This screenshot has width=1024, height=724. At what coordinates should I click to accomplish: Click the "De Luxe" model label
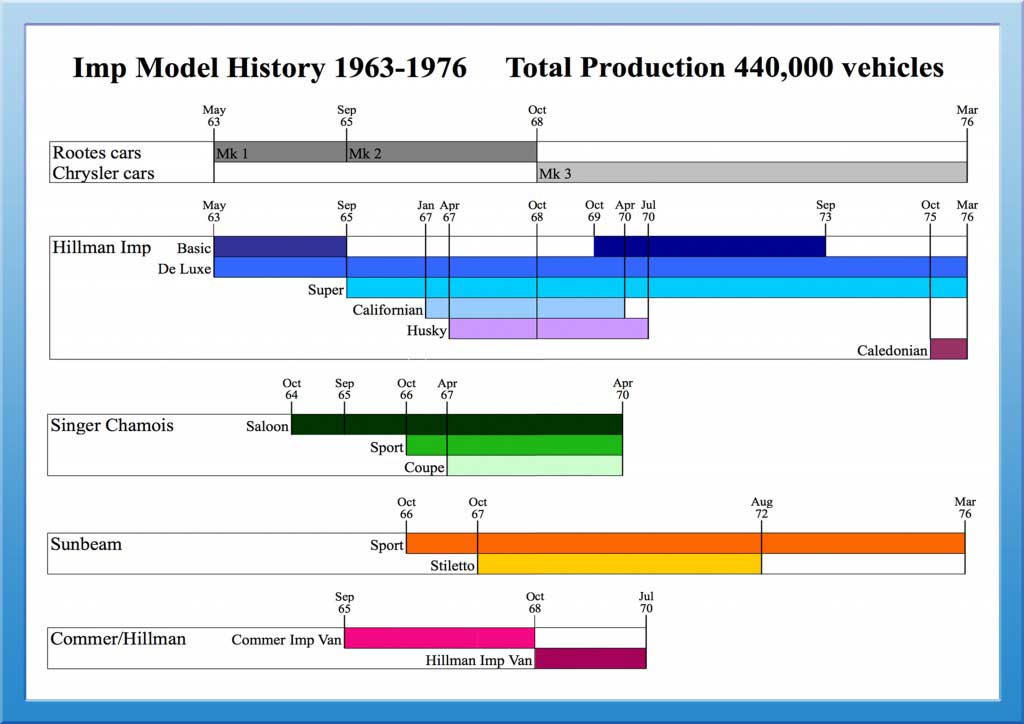(184, 269)
